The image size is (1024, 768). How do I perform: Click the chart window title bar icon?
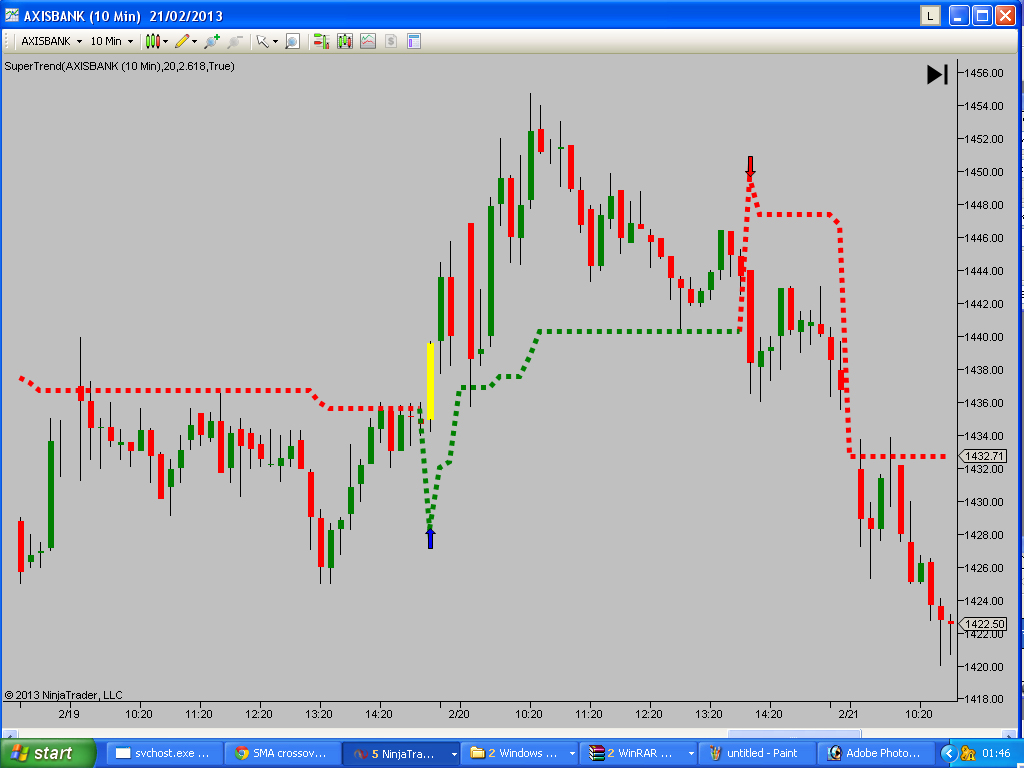(12, 16)
